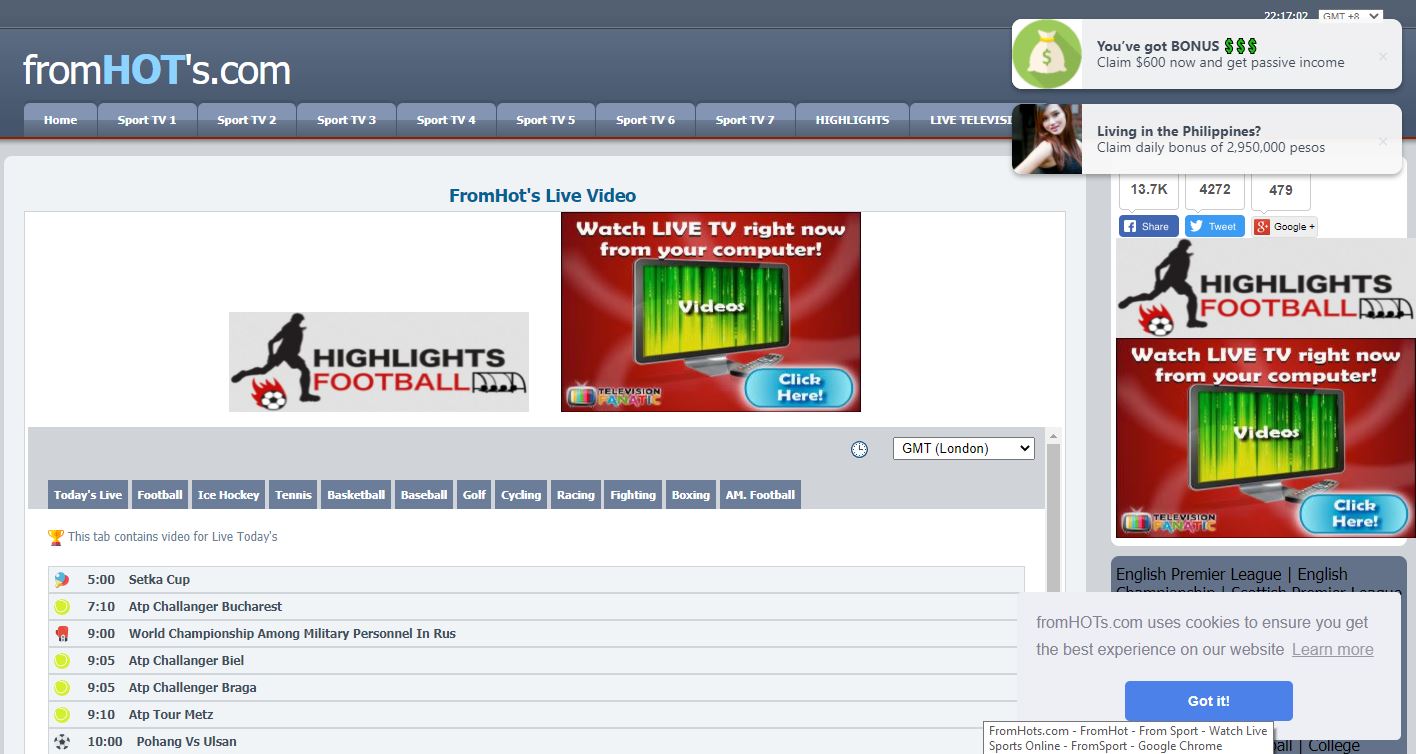
Task: Switch to the Golf tab
Action: [474, 495]
